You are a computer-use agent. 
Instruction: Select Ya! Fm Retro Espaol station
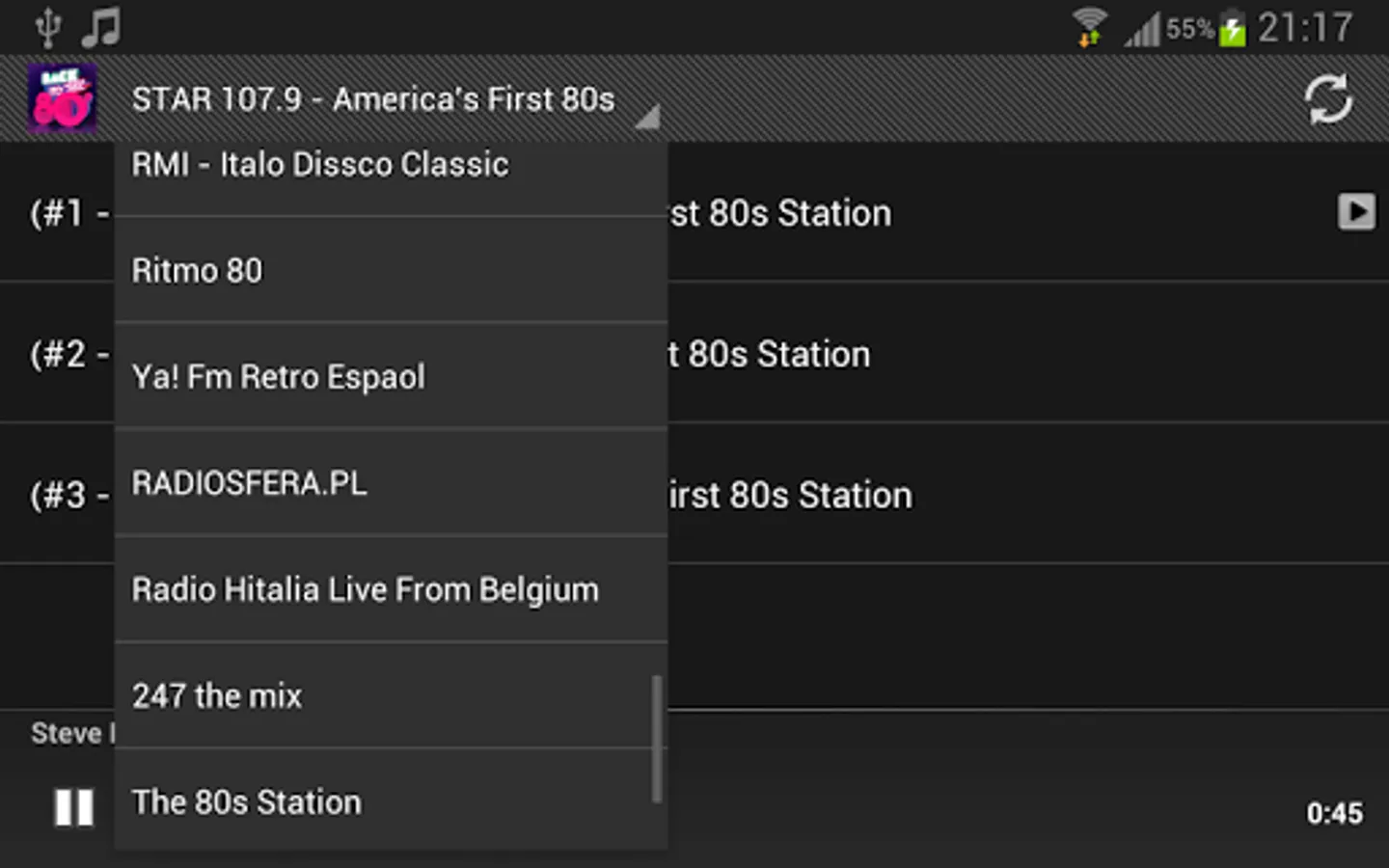[392, 376]
